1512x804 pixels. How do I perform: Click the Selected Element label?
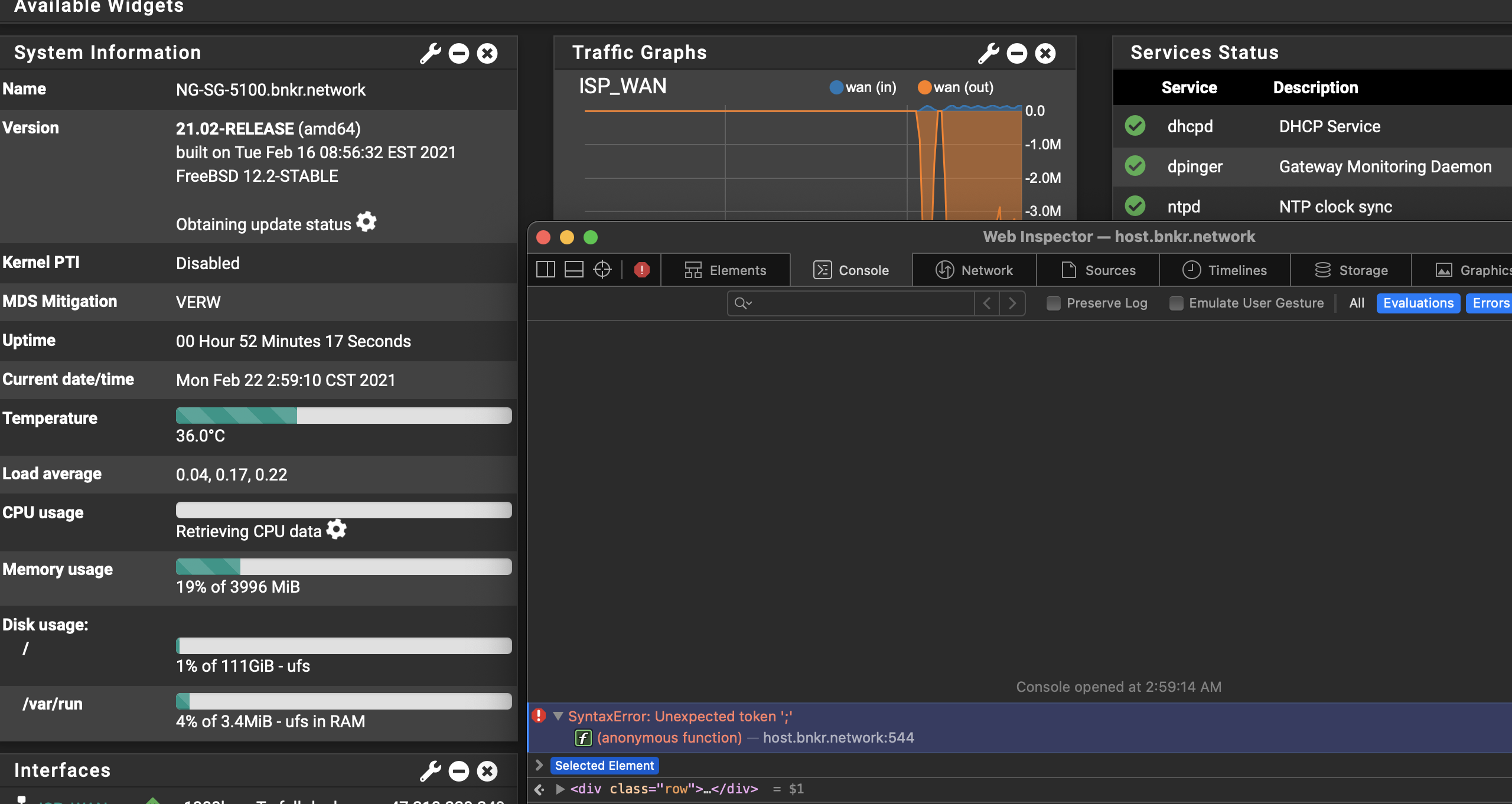(x=604, y=766)
